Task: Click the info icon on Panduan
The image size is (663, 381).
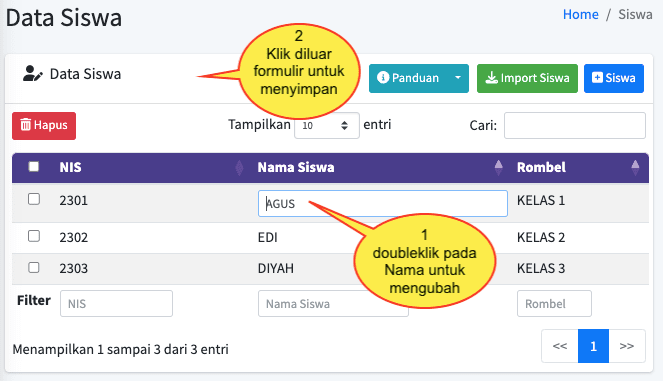Action: click(383, 77)
